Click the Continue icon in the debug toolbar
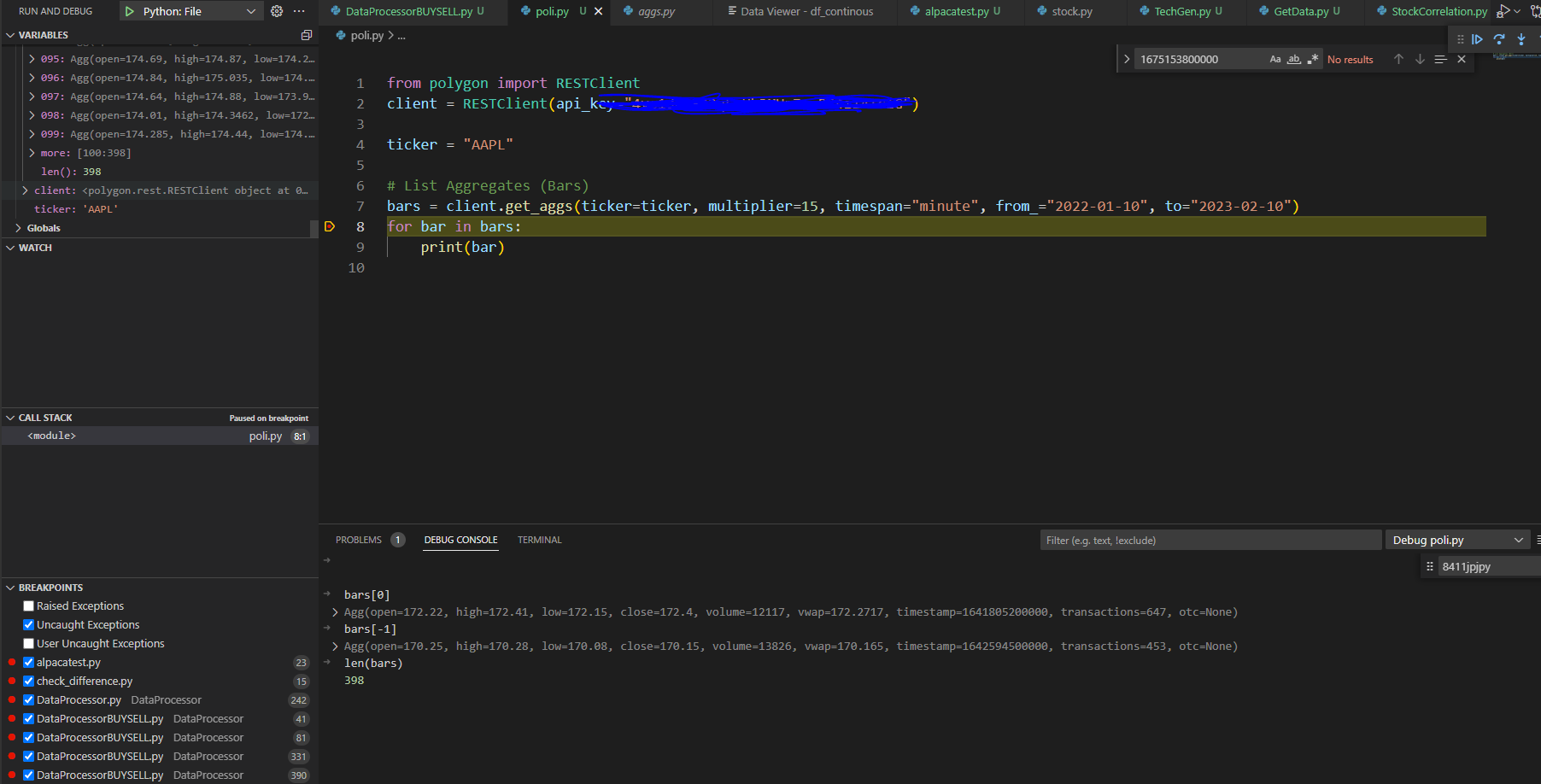This screenshot has height=784, width=1541. pyautogui.click(x=1478, y=39)
